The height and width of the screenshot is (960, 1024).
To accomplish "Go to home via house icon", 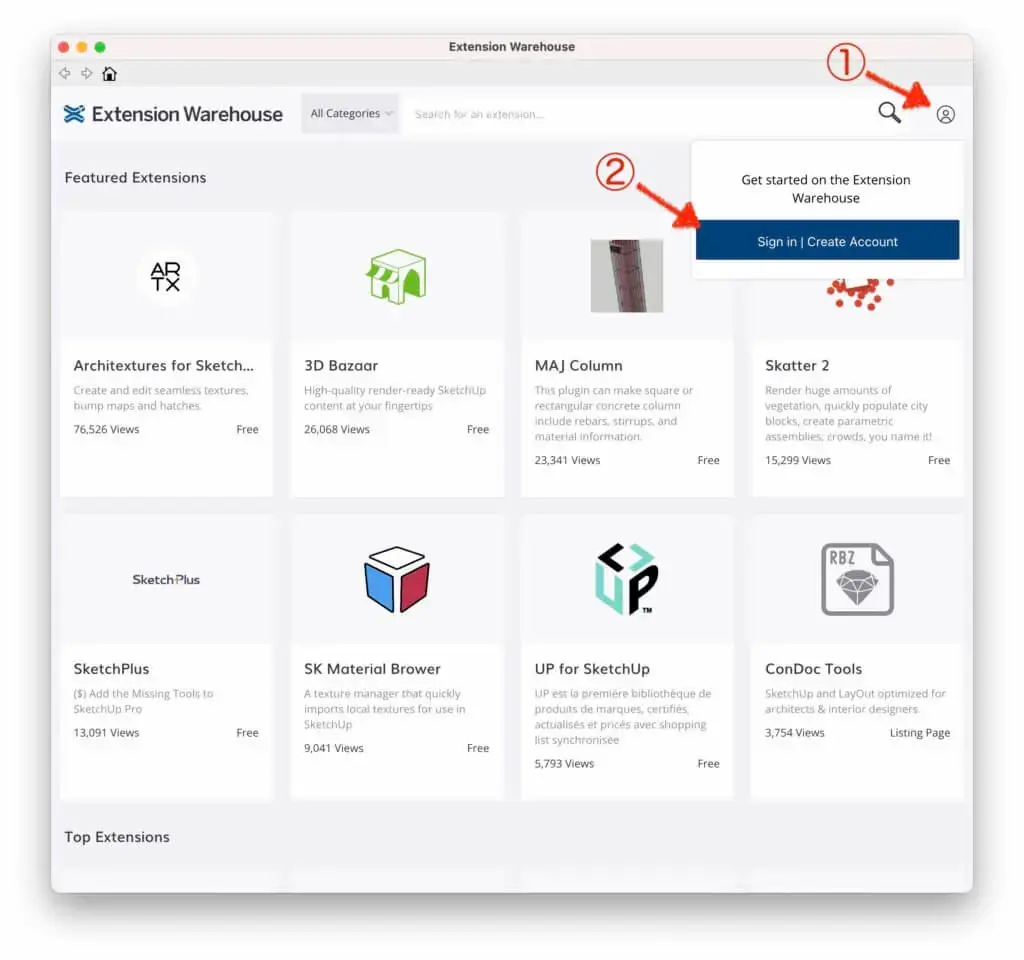I will tap(110, 74).
